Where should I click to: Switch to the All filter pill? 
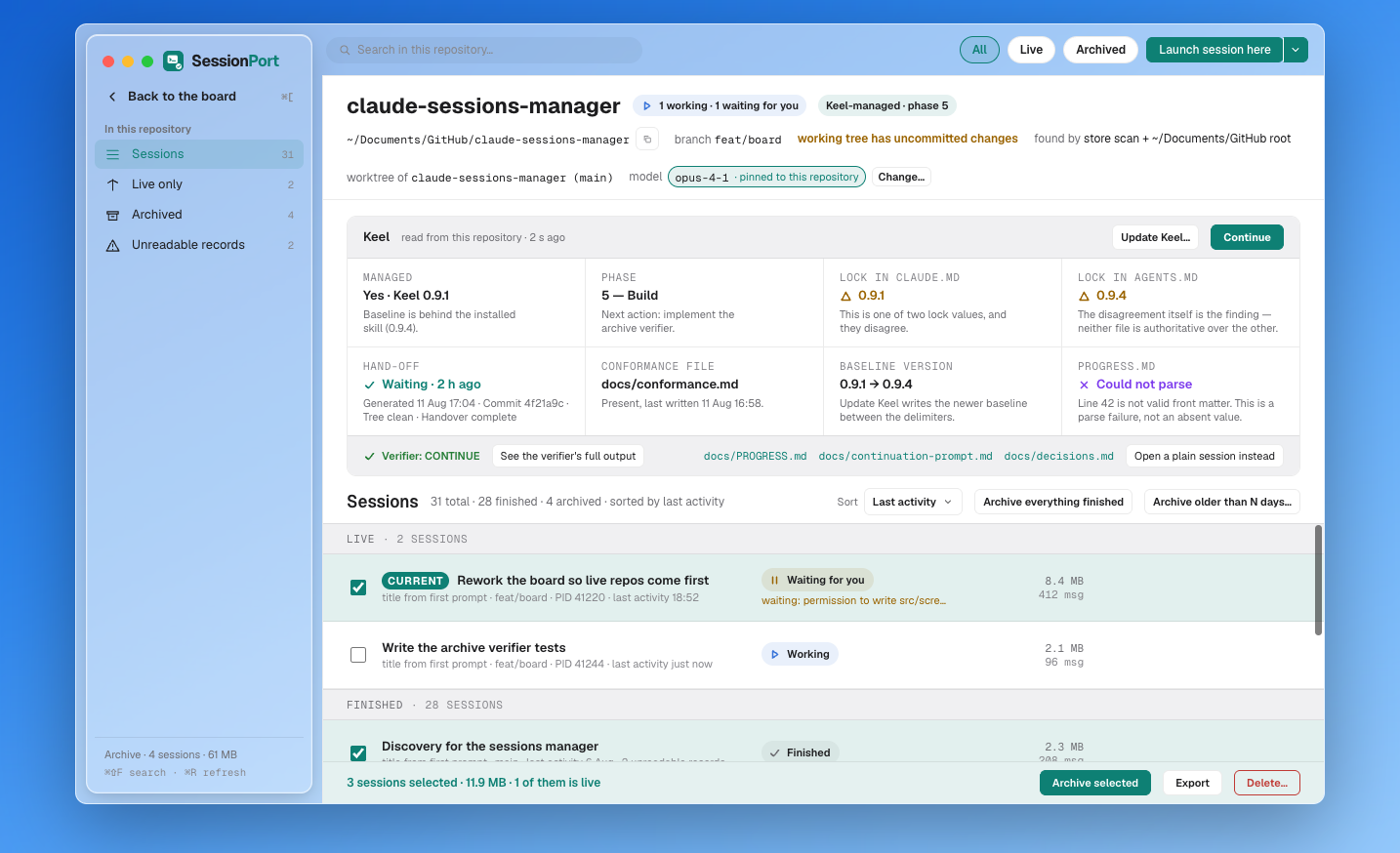pyautogui.click(x=979, y=50)
